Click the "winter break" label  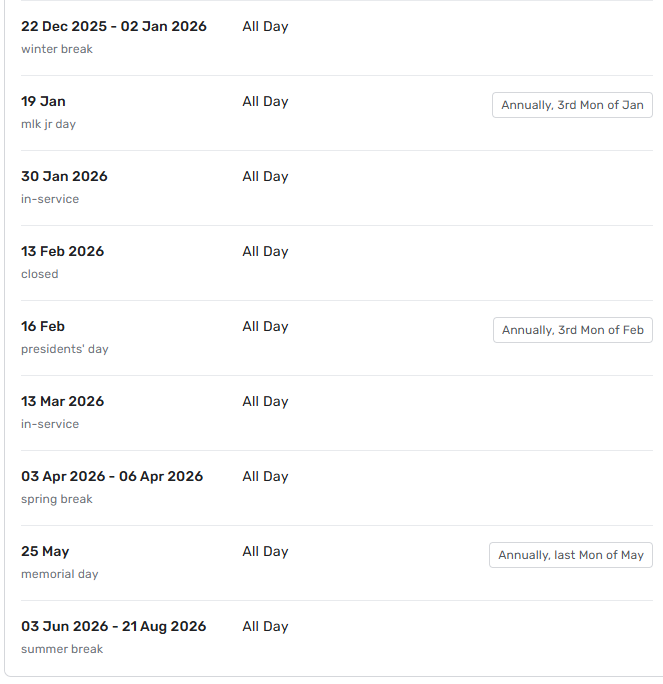57,49
